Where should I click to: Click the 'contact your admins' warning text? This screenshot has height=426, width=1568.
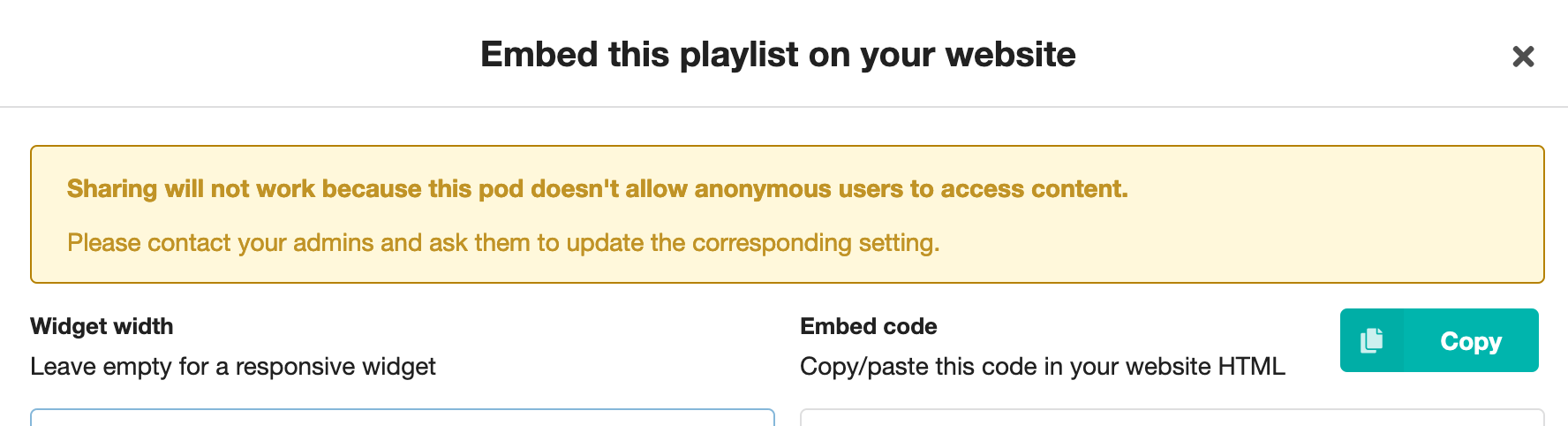503,242
